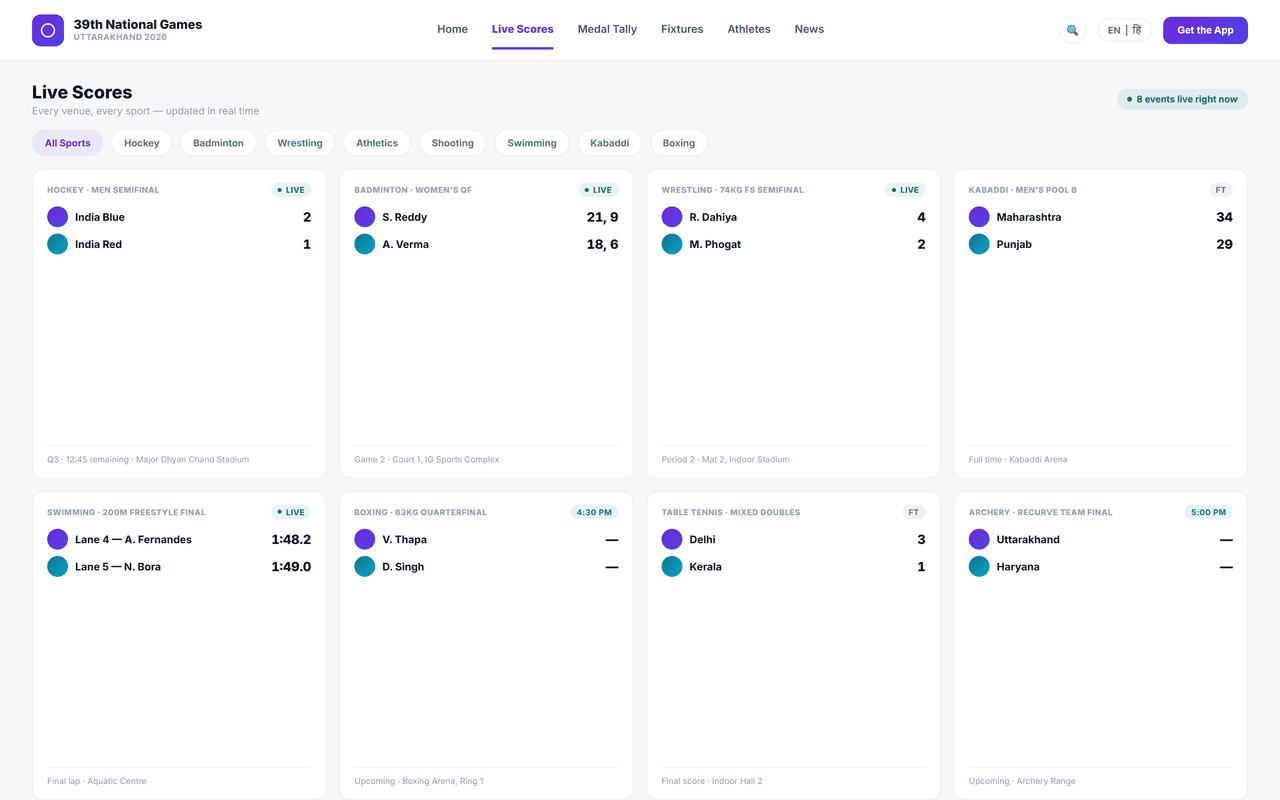Click India Blue team avatar
Screen dimensions: 1280x800
click(x=58, y=217)
